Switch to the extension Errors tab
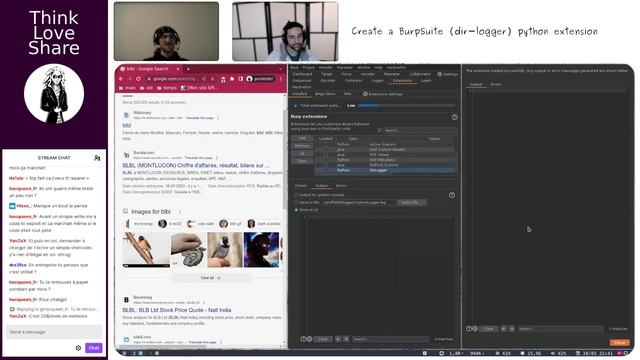This screenshot has width=640, height=360. click(341, 186)
